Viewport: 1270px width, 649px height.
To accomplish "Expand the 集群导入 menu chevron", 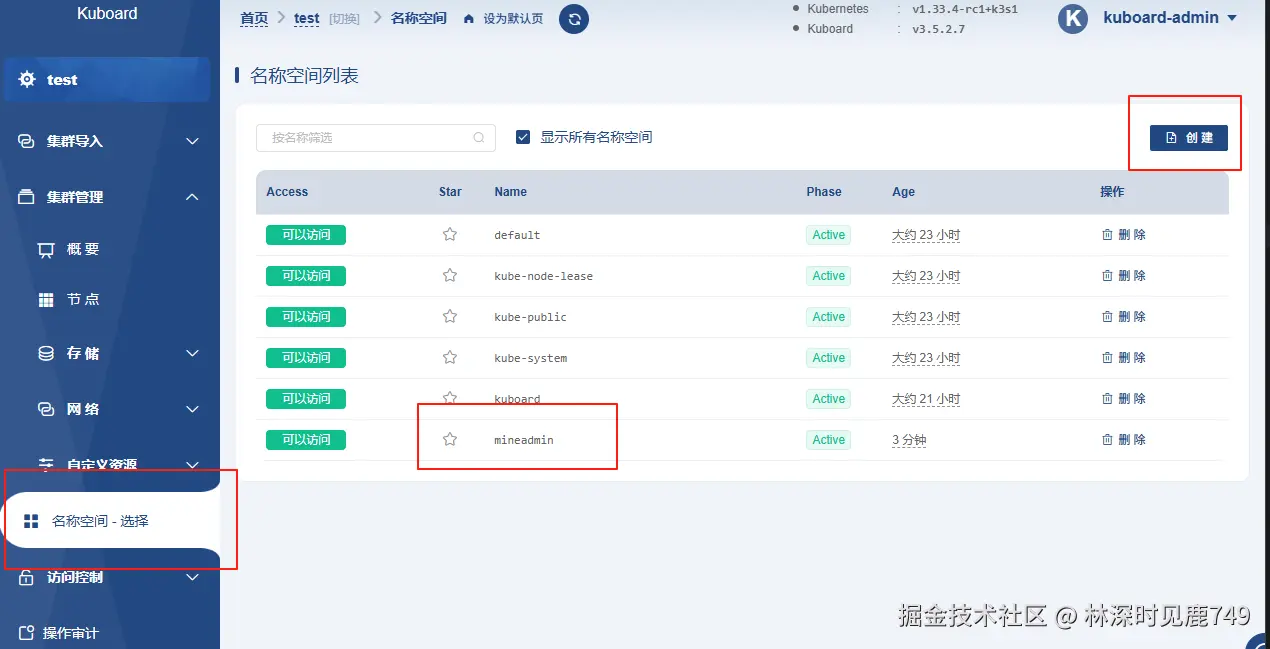I will pos(193,141).
